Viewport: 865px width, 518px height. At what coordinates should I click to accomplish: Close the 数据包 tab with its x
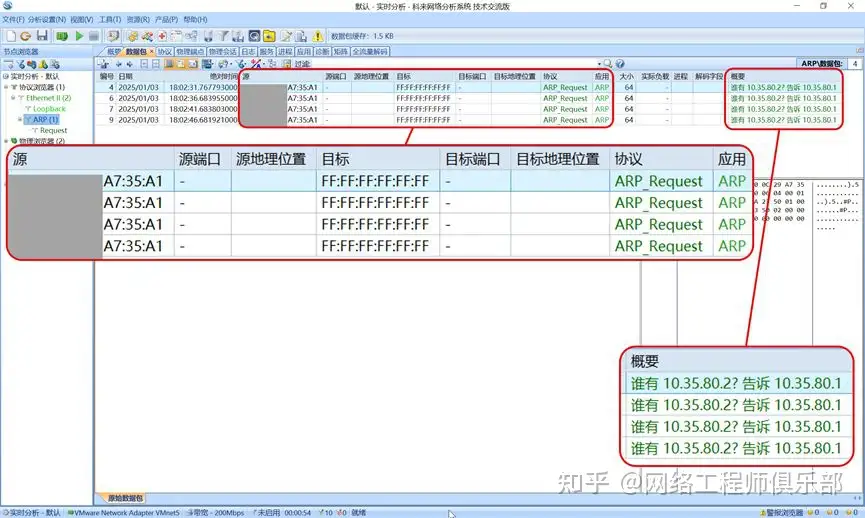pos(152,51)
